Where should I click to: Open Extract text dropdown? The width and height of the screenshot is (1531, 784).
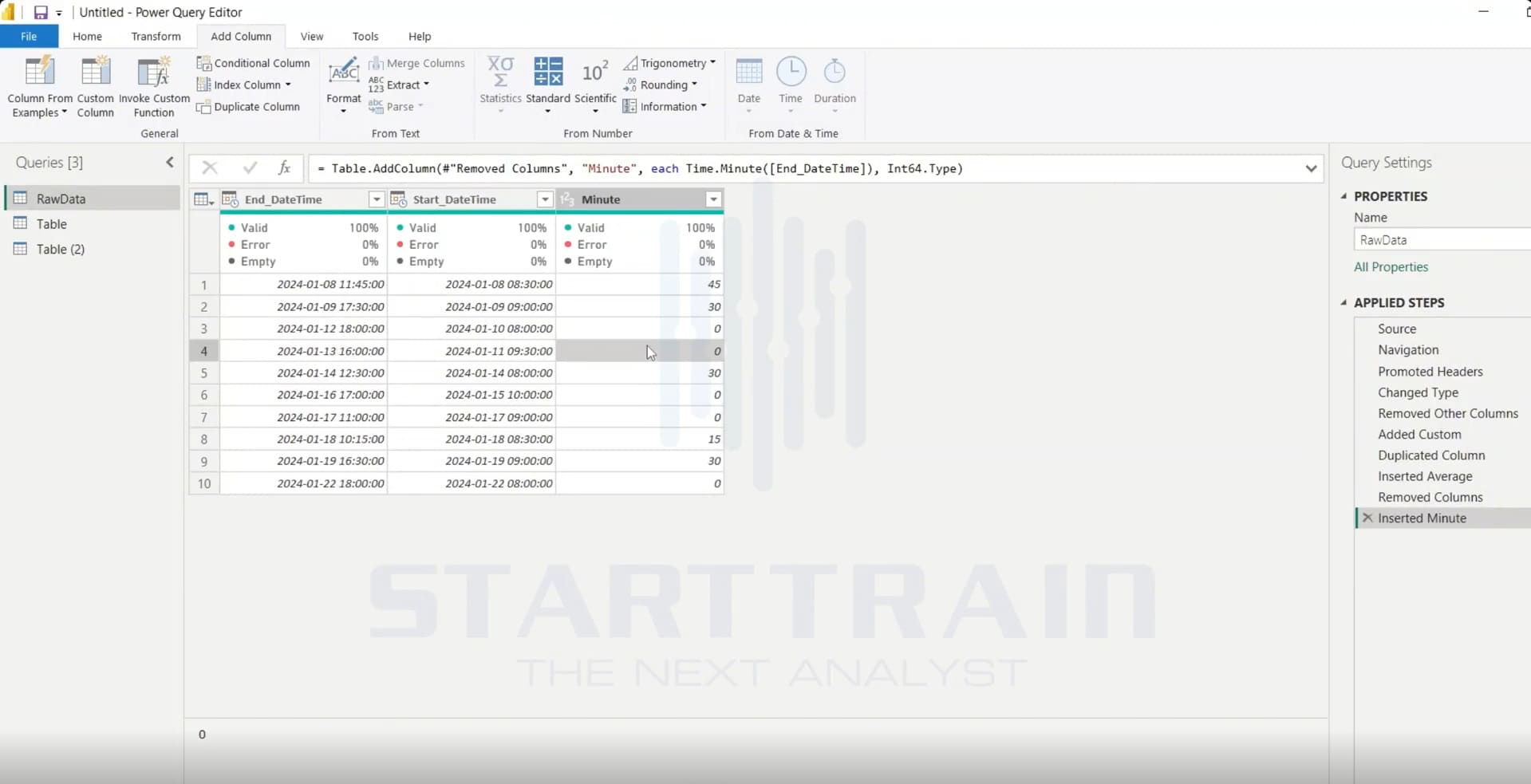coord(399,85)
